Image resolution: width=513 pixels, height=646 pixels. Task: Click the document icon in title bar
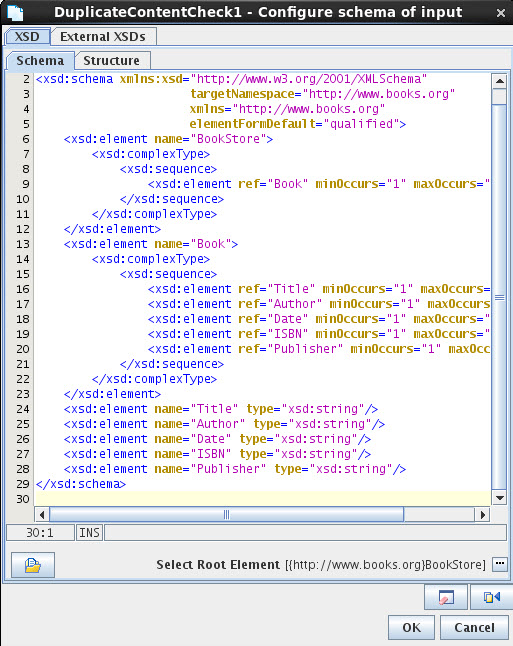(16, 12)
